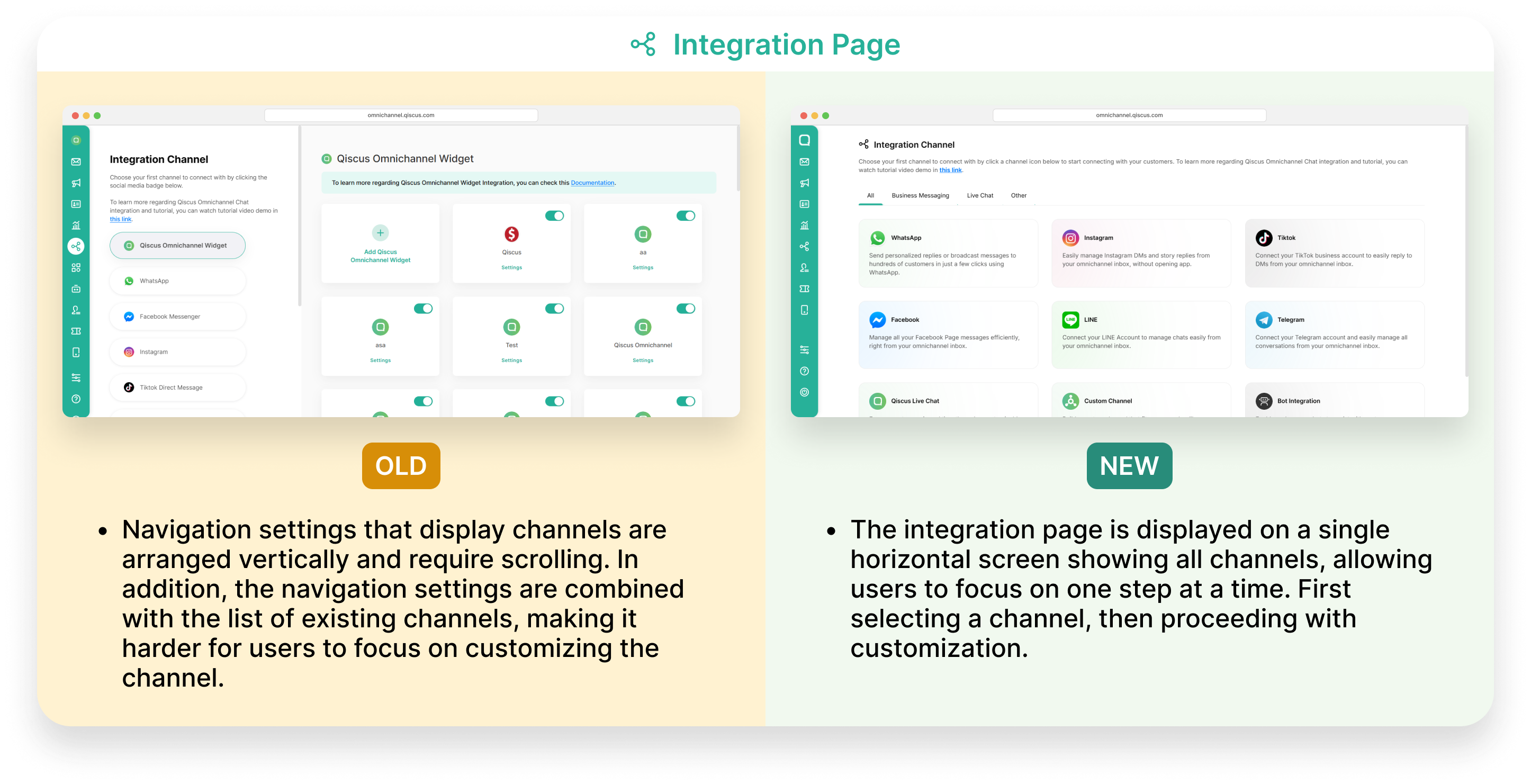Open the LINE channel card
This screenshot has height=784, width=1531.
1140,335
